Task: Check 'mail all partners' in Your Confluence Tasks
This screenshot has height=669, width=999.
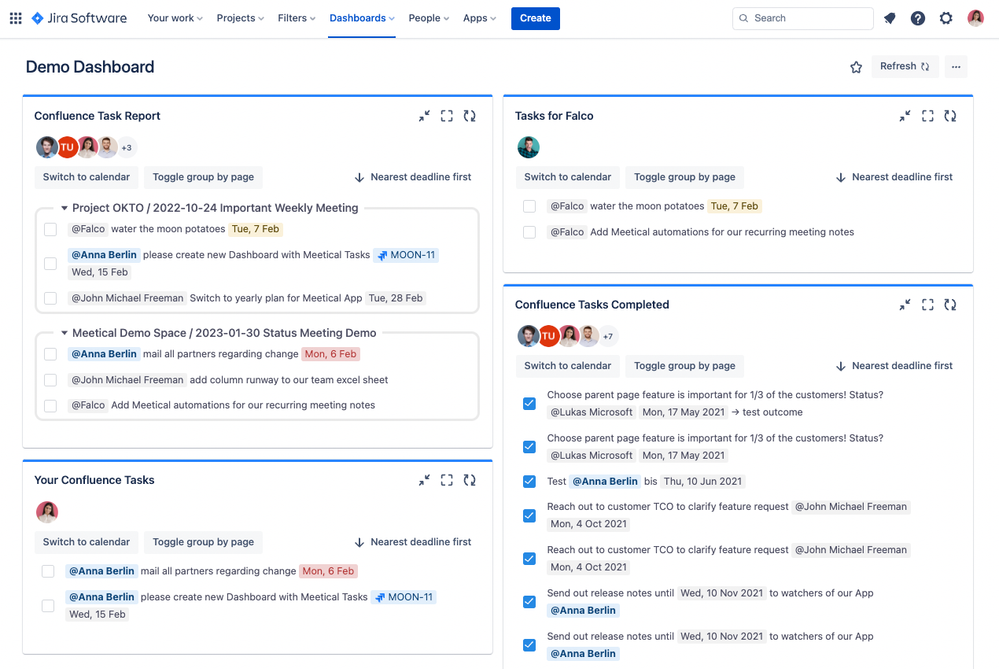Action: pyautogui.click(x=48, y=572)
